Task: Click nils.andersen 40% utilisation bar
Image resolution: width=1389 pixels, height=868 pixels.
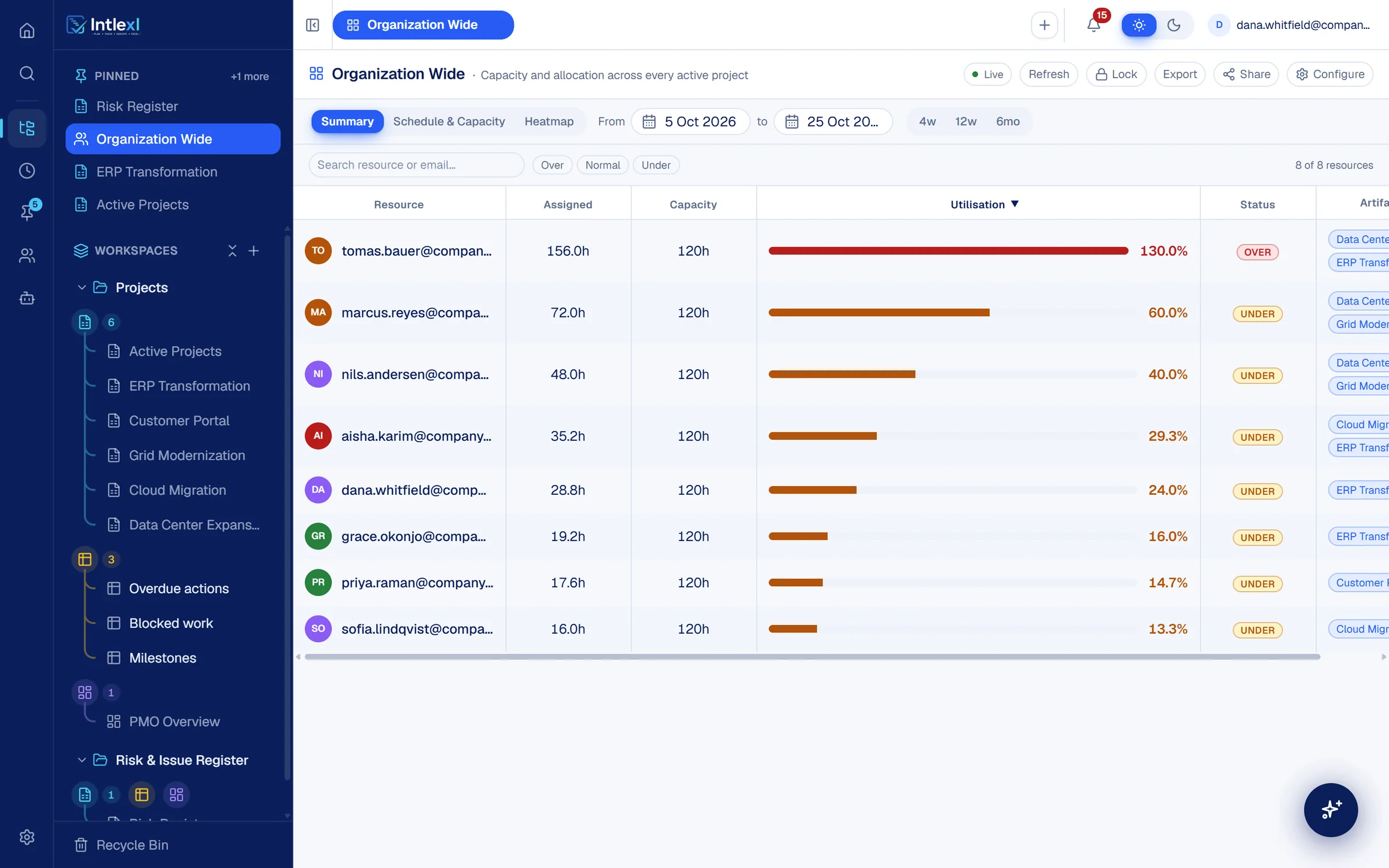Action: click(842, 374)
